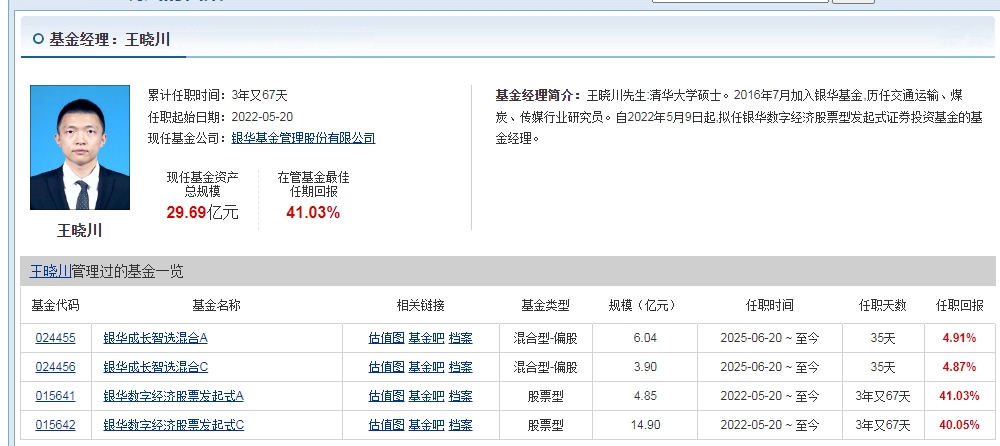Click cumulative tenure 3年又67天 in profile
Viewport: 1000px width, 446px height.
[260, 96]
